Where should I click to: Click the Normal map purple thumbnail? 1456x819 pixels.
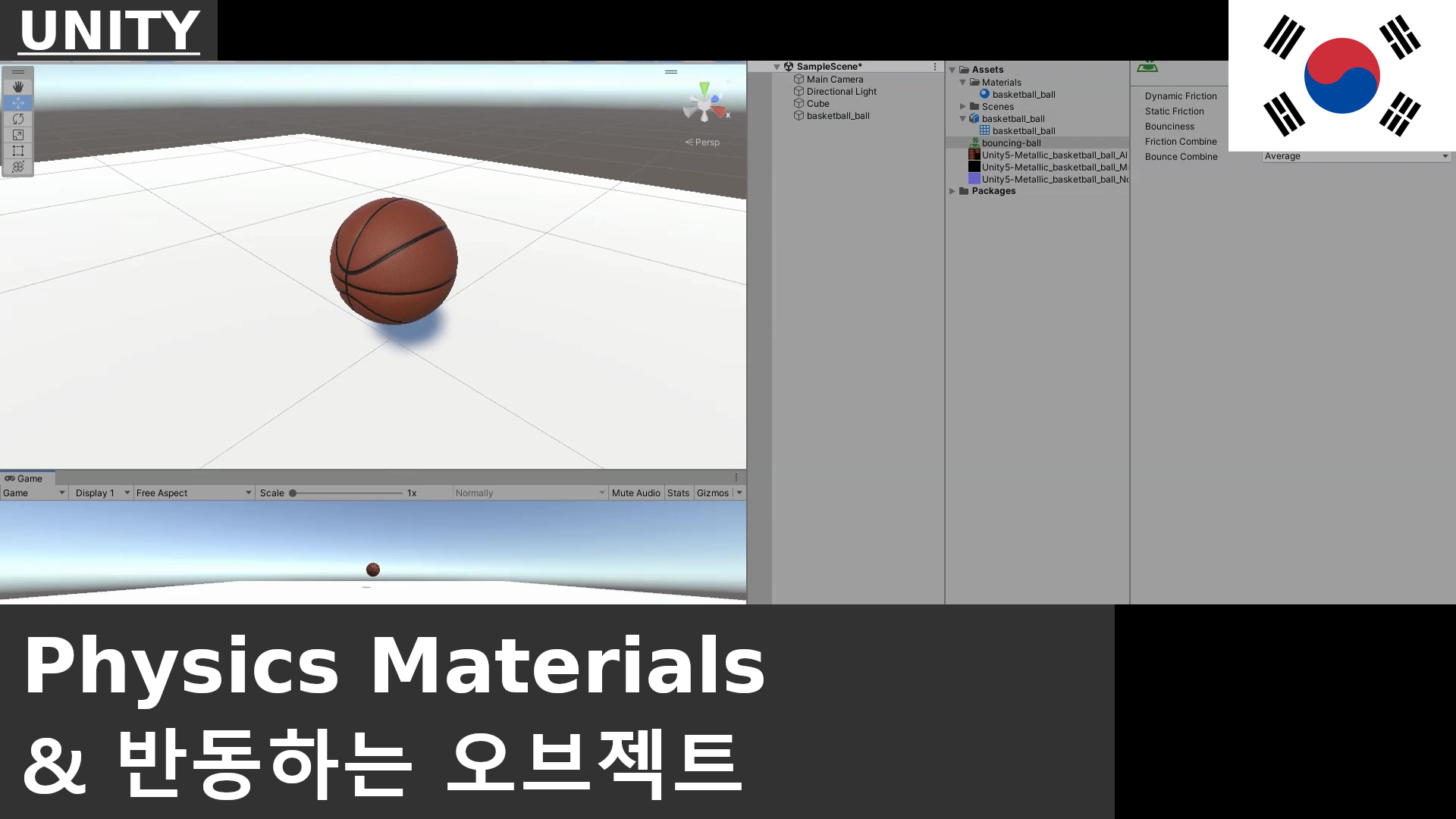click(x=974, y=179)
